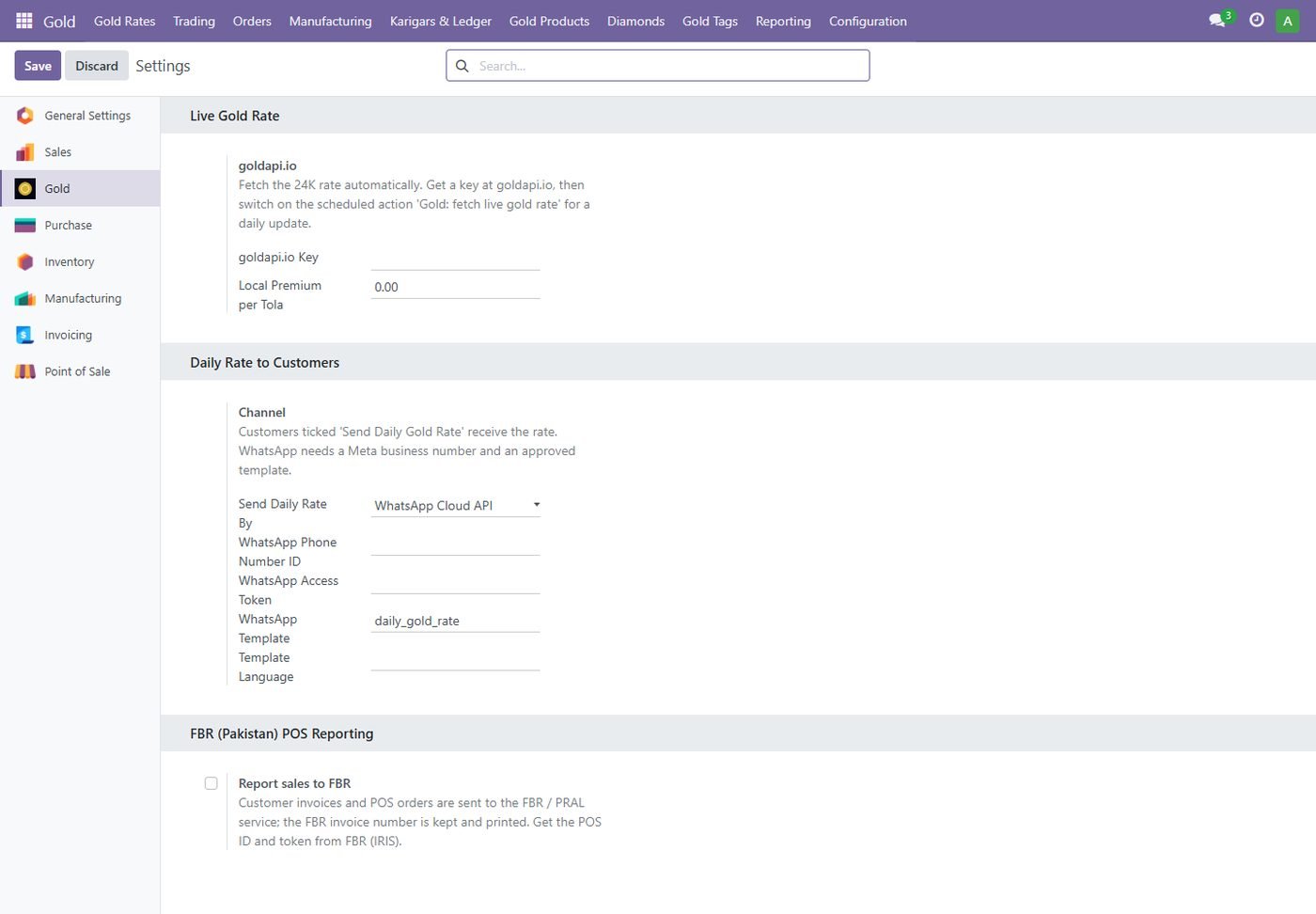Open the user avatar menu
Image resolution: width=1316 pixels, height=914 pixels.
[x=1288, y=21]
